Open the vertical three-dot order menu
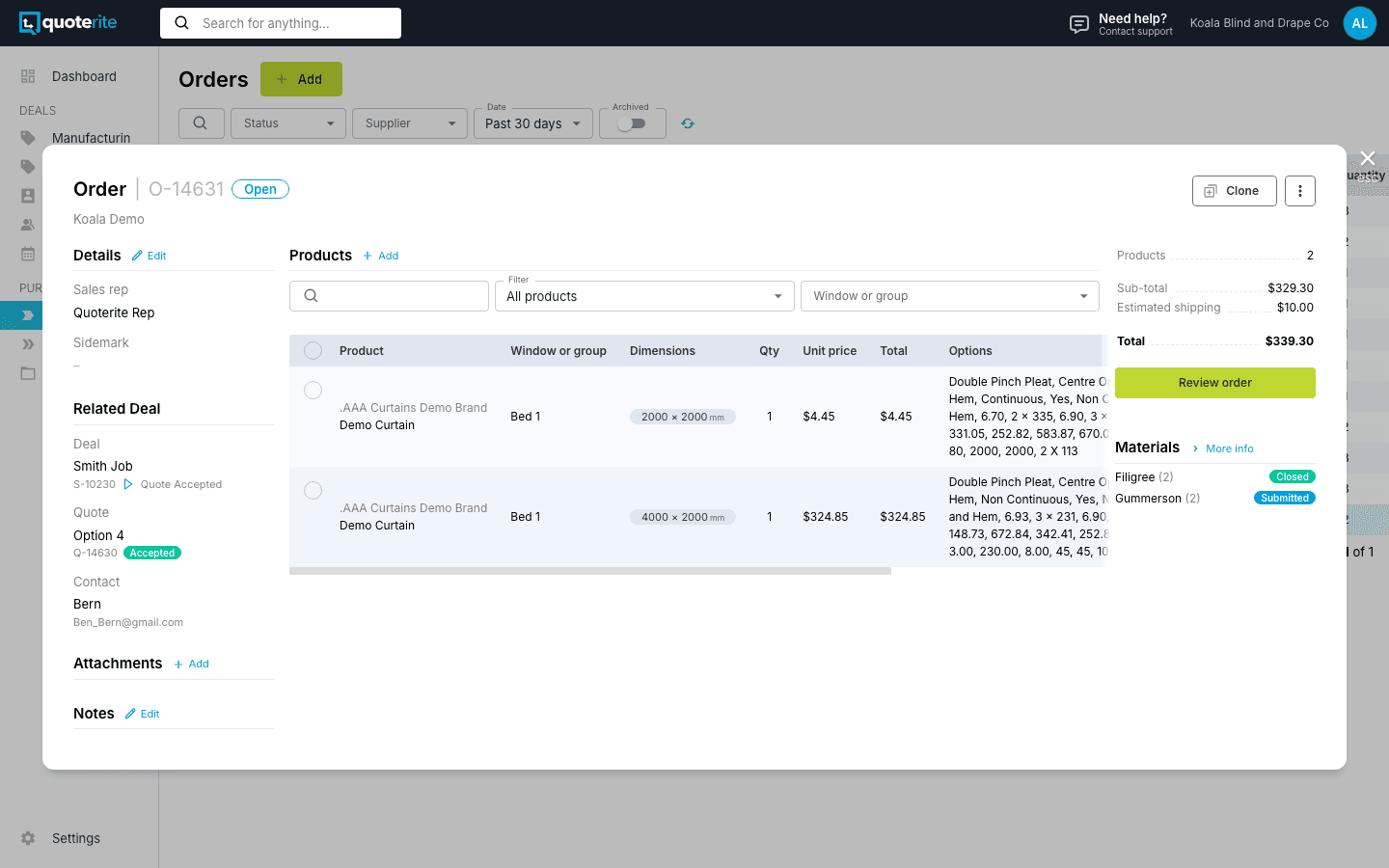Image resolution: width=1389 pixels, height=868 pixels. click(1300, 191)
